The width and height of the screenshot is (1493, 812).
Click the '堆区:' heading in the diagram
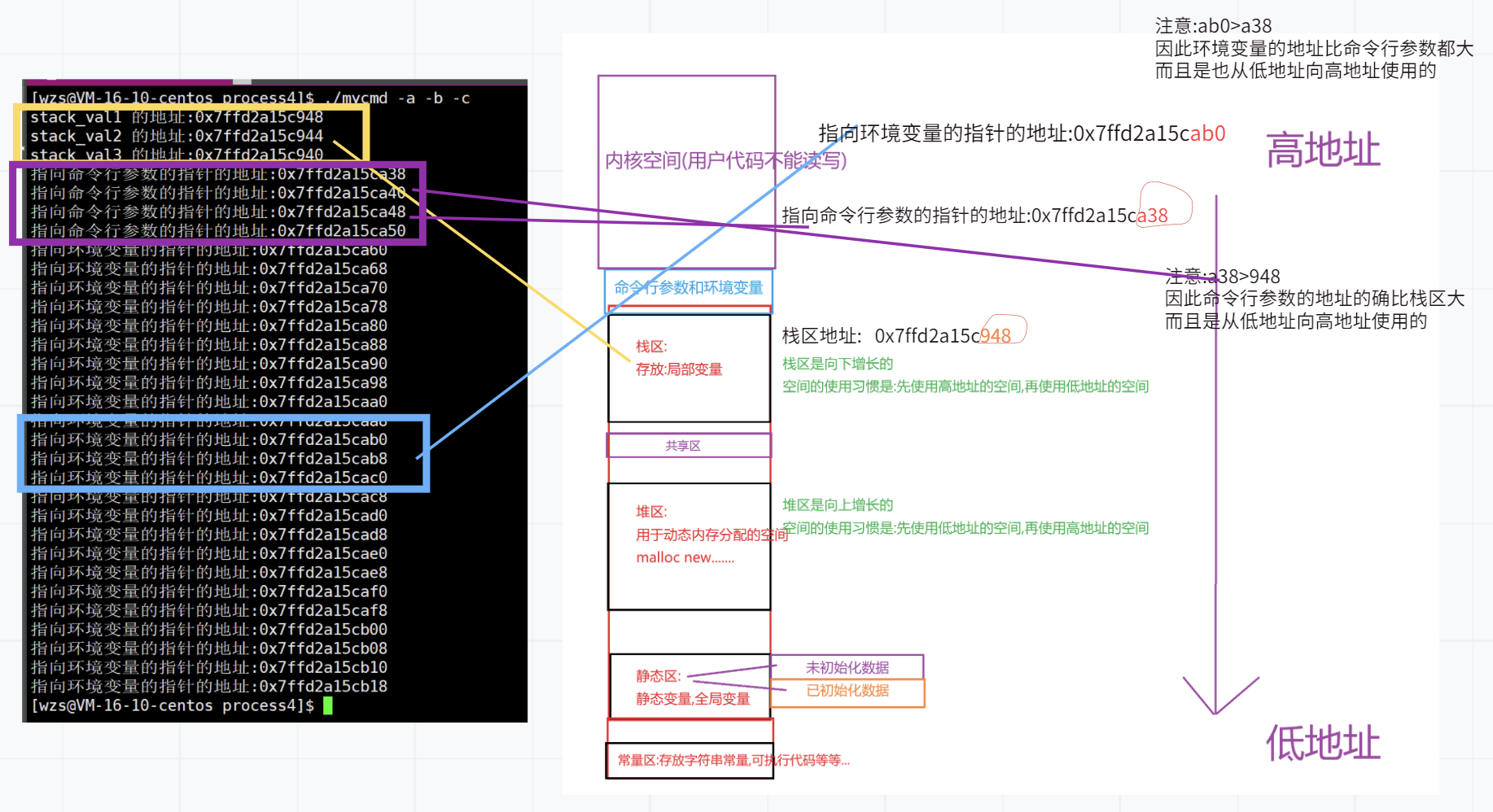click(x=651, y=512)
